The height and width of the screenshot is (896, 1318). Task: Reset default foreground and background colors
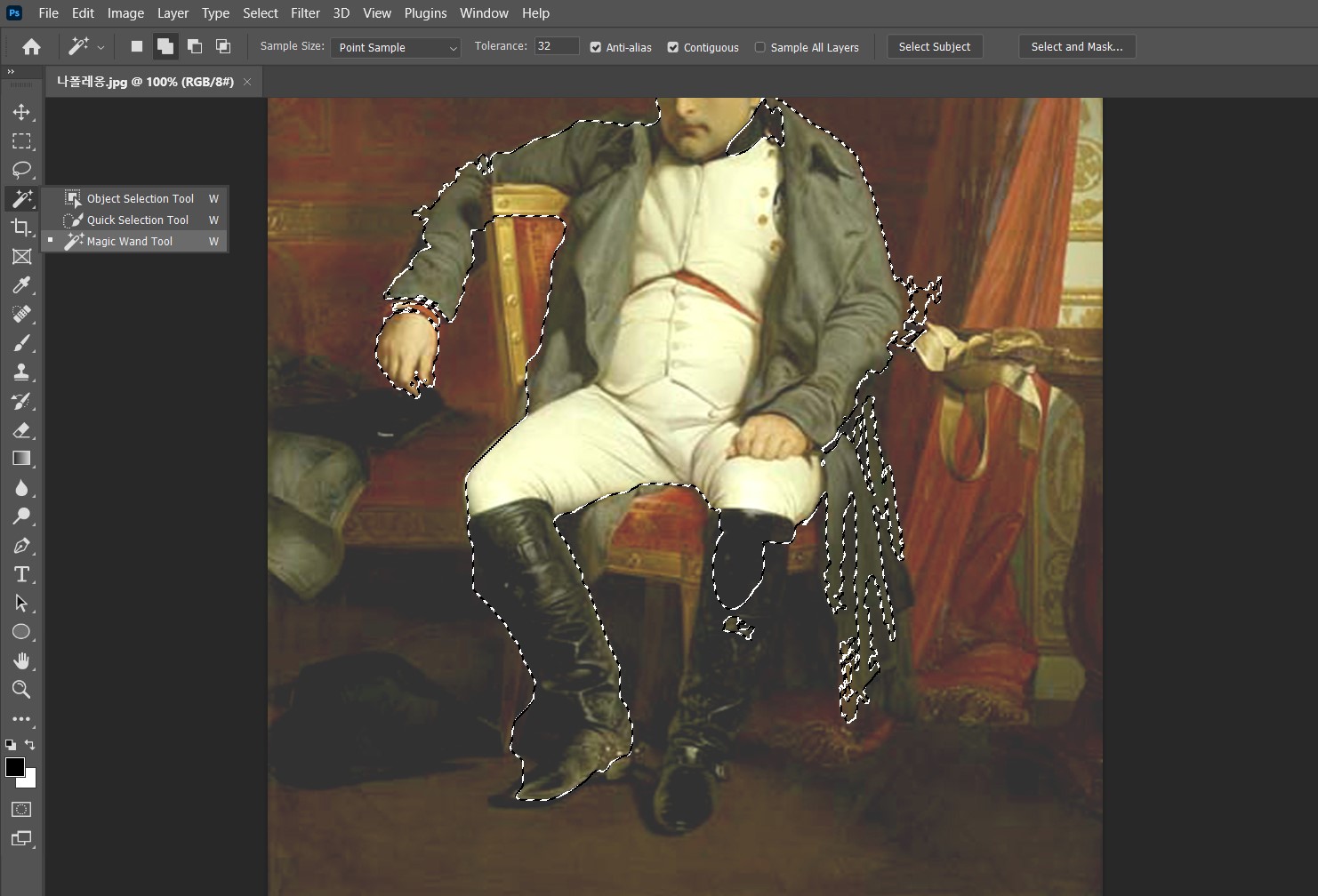10,745
